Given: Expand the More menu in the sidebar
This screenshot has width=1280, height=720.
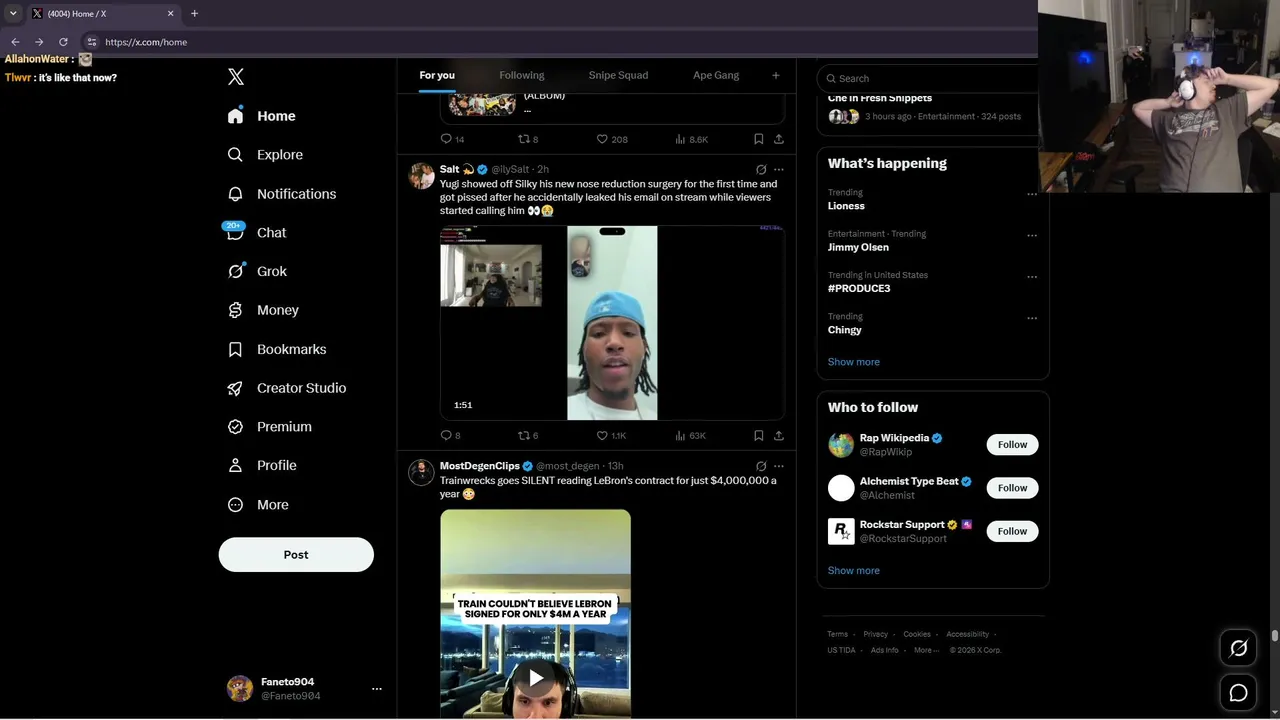Looking at the screenshot, I should click(258, 505).
